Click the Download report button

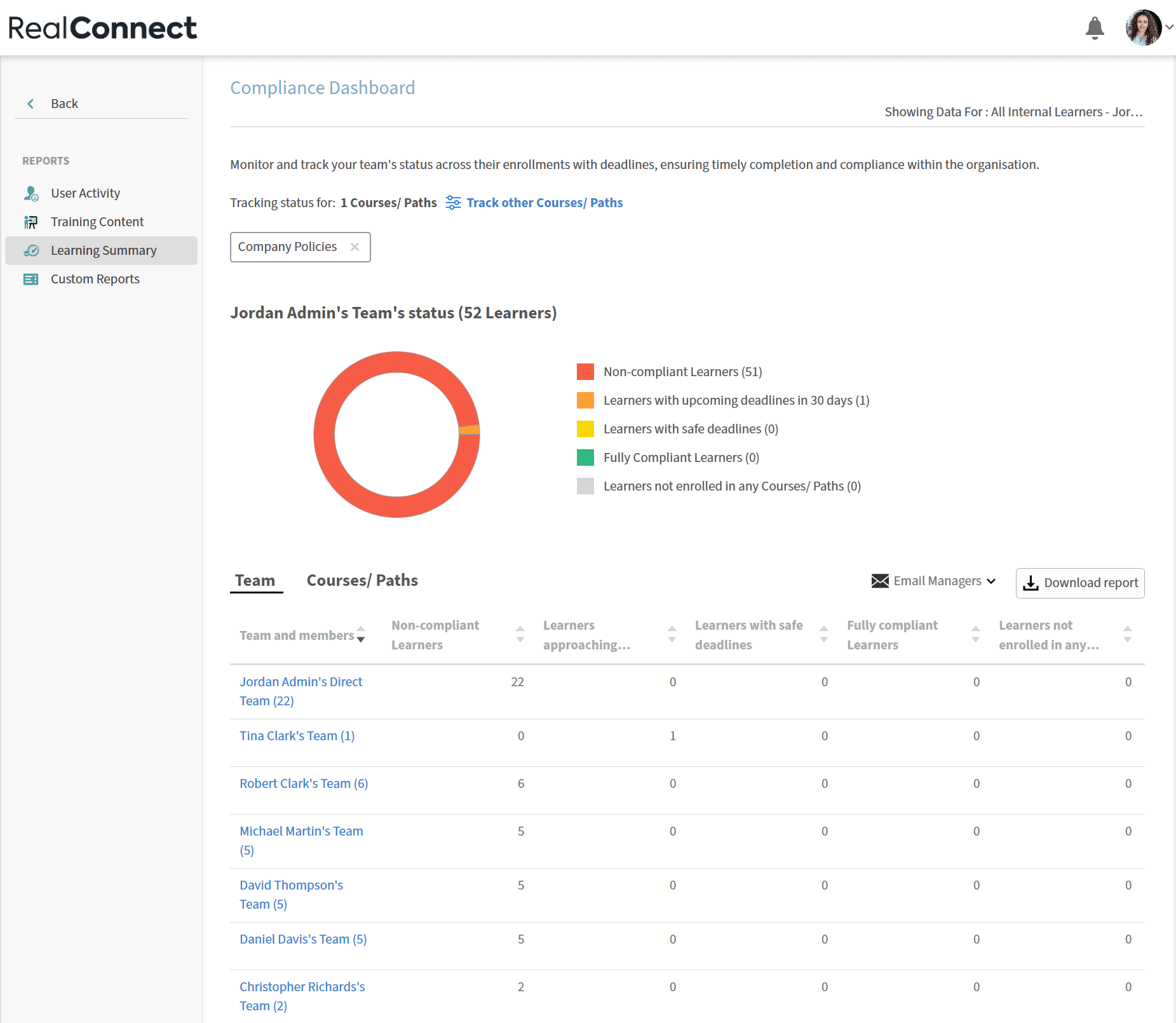tap(1080, 583)
